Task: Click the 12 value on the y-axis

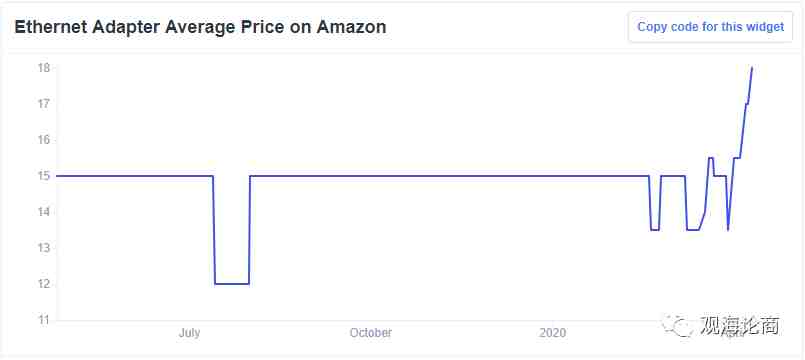Action: point(43,284)
